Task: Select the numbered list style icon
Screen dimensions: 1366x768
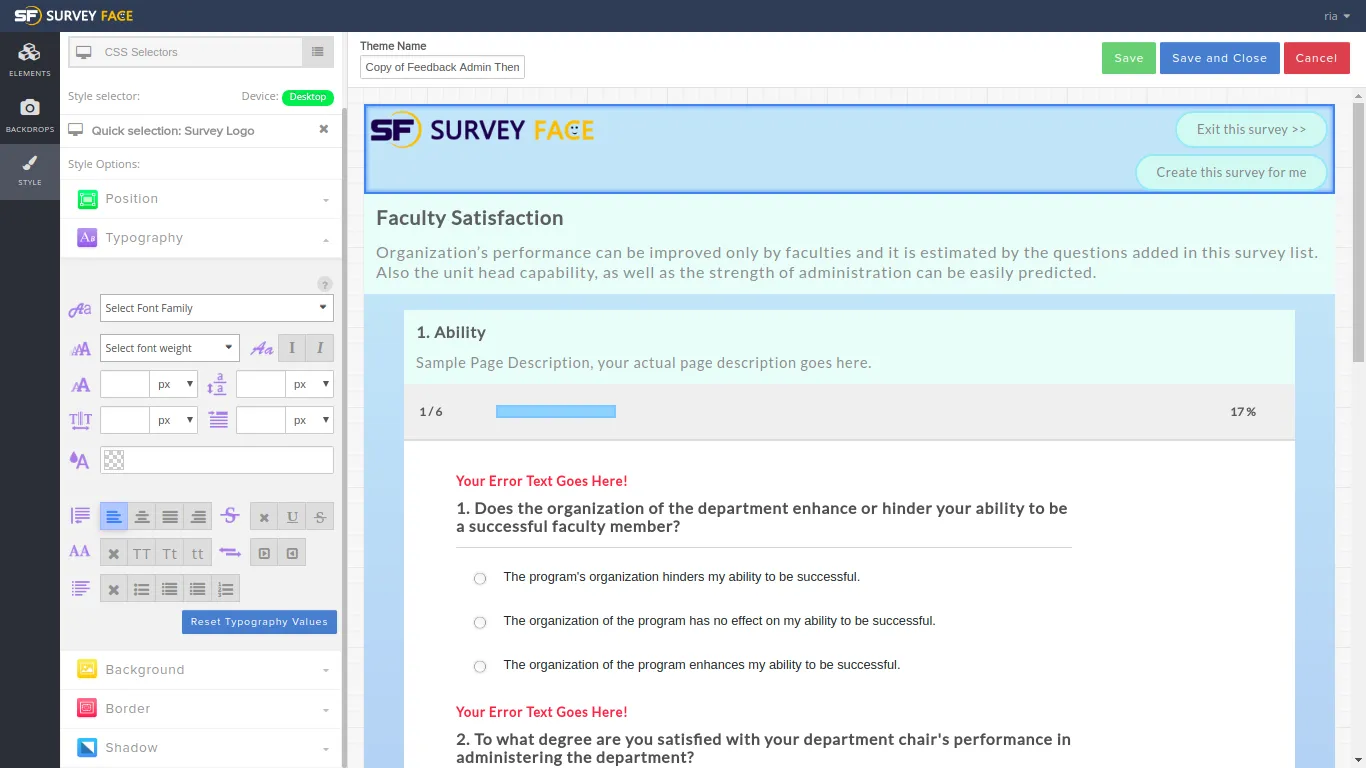Action: click(x=225, y=588)
